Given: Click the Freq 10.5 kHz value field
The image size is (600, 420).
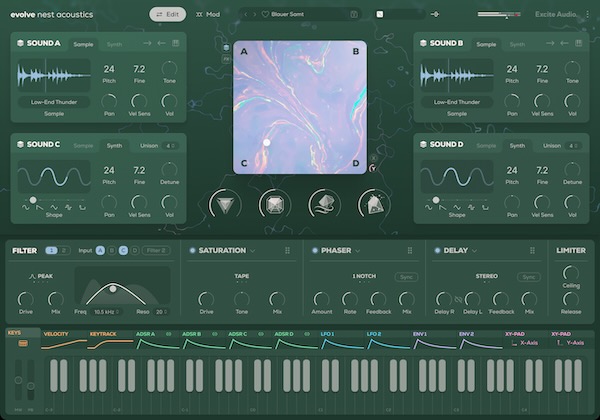Looking at the screenshot, I should pyautogui.click(x=106, y=312).
